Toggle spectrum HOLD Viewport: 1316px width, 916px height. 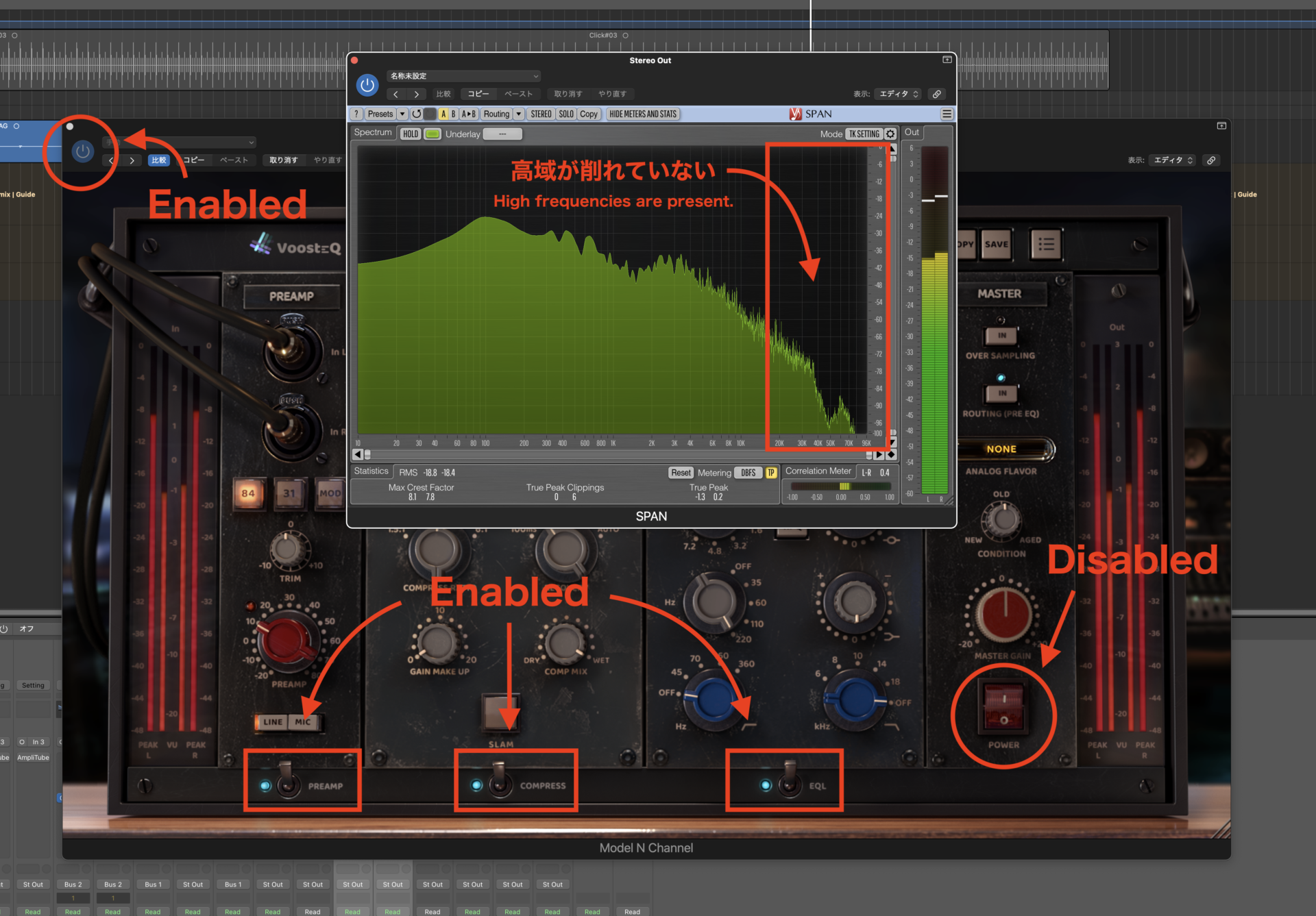(411, 134)
